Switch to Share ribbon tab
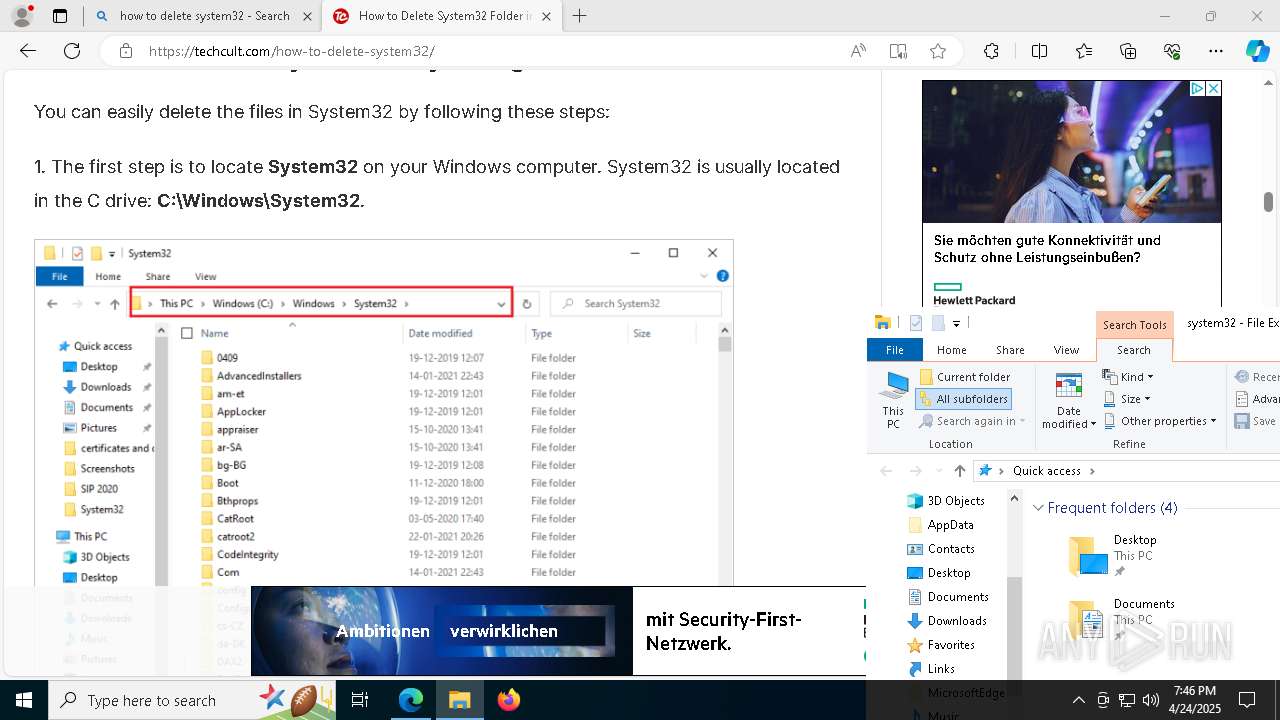Screen dimensions: 1280x720 coord(1010,350)
